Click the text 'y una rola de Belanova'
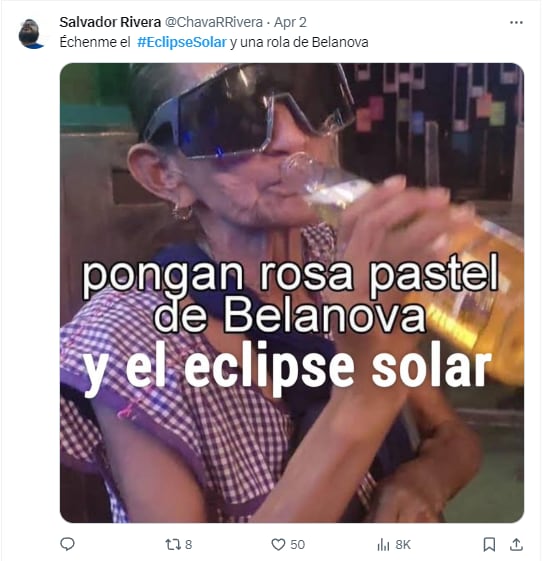 click(299, 42)
